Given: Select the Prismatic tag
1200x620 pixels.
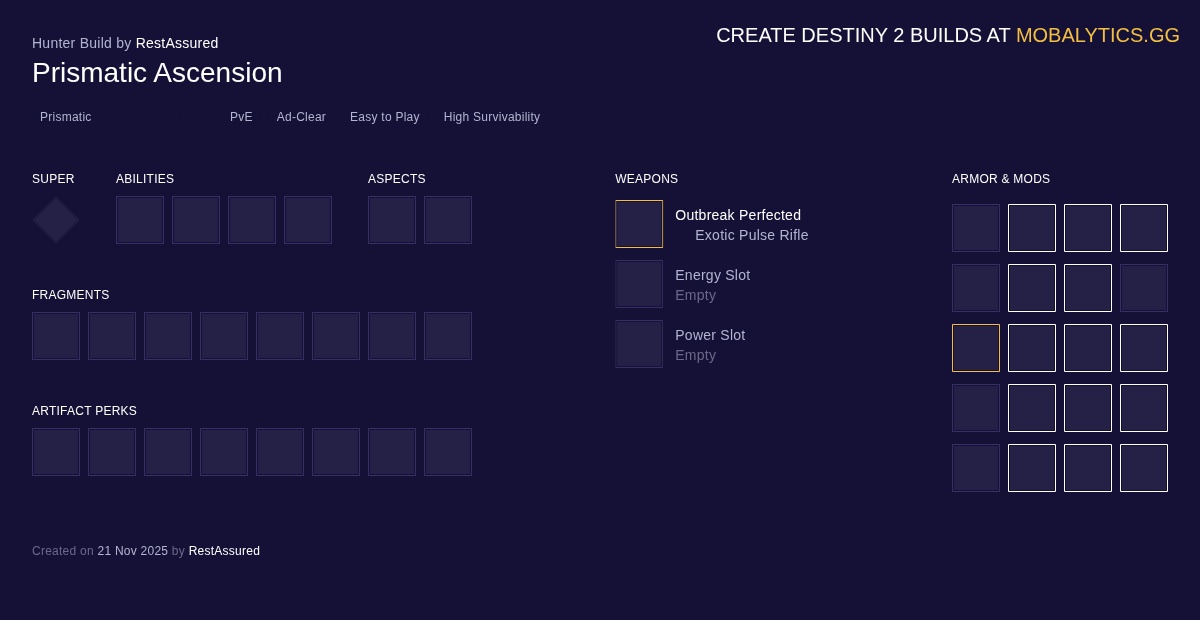Looking at the screenshot, I should point(66,117).
